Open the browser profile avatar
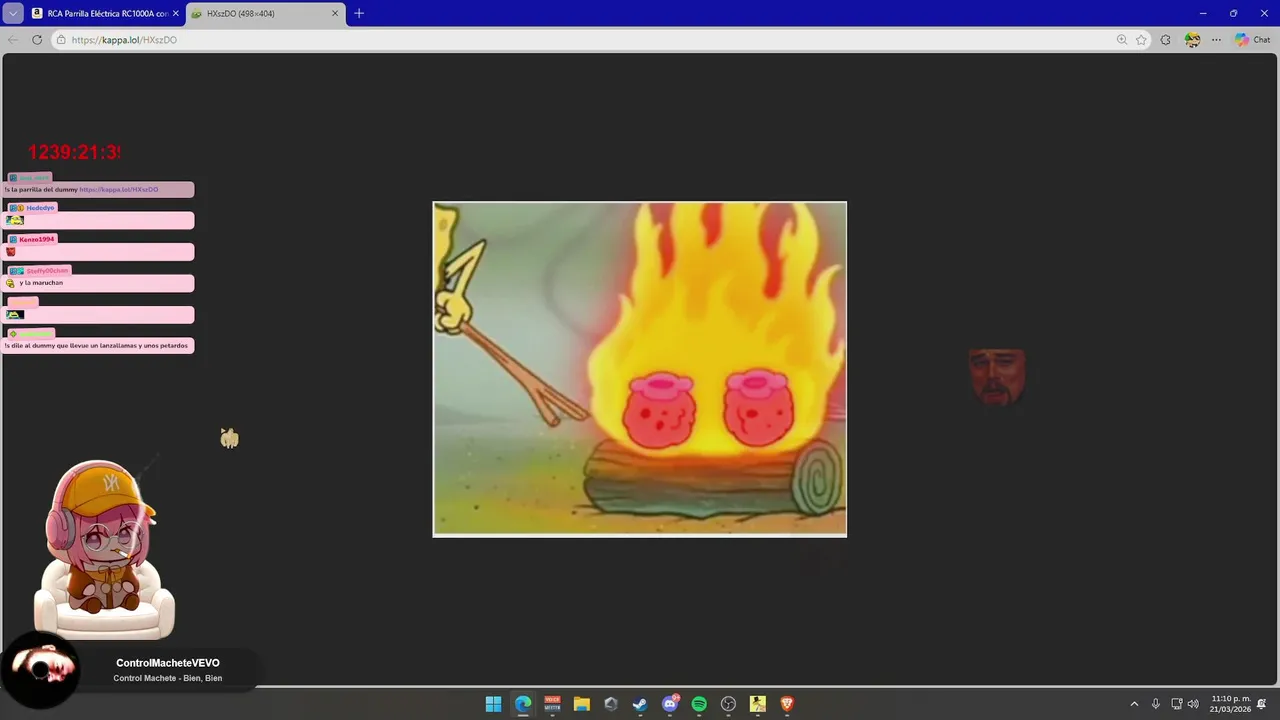Viewport: 1280px width, 720px height. click(x=1192, y=40)
